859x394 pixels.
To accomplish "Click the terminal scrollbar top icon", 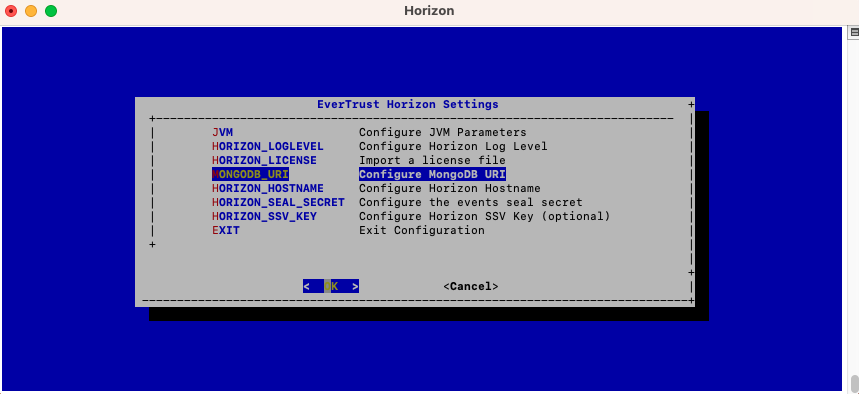I will point(854,32).
